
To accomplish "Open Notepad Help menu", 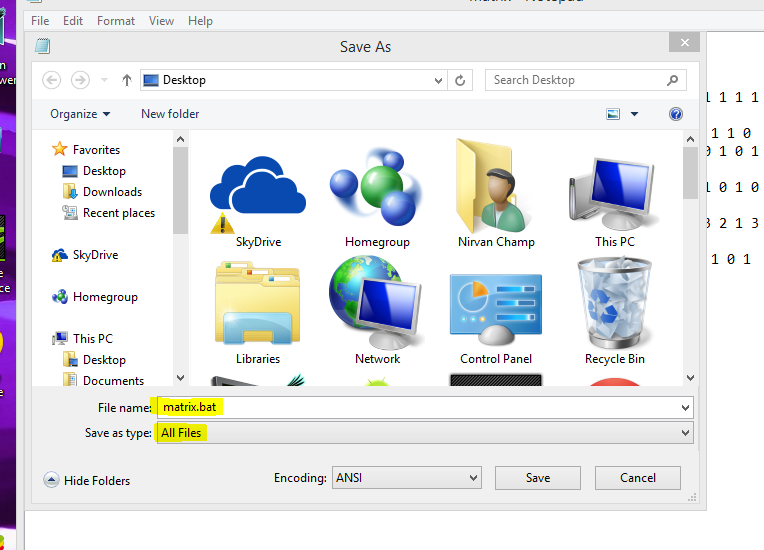I will tap(200, 21).
